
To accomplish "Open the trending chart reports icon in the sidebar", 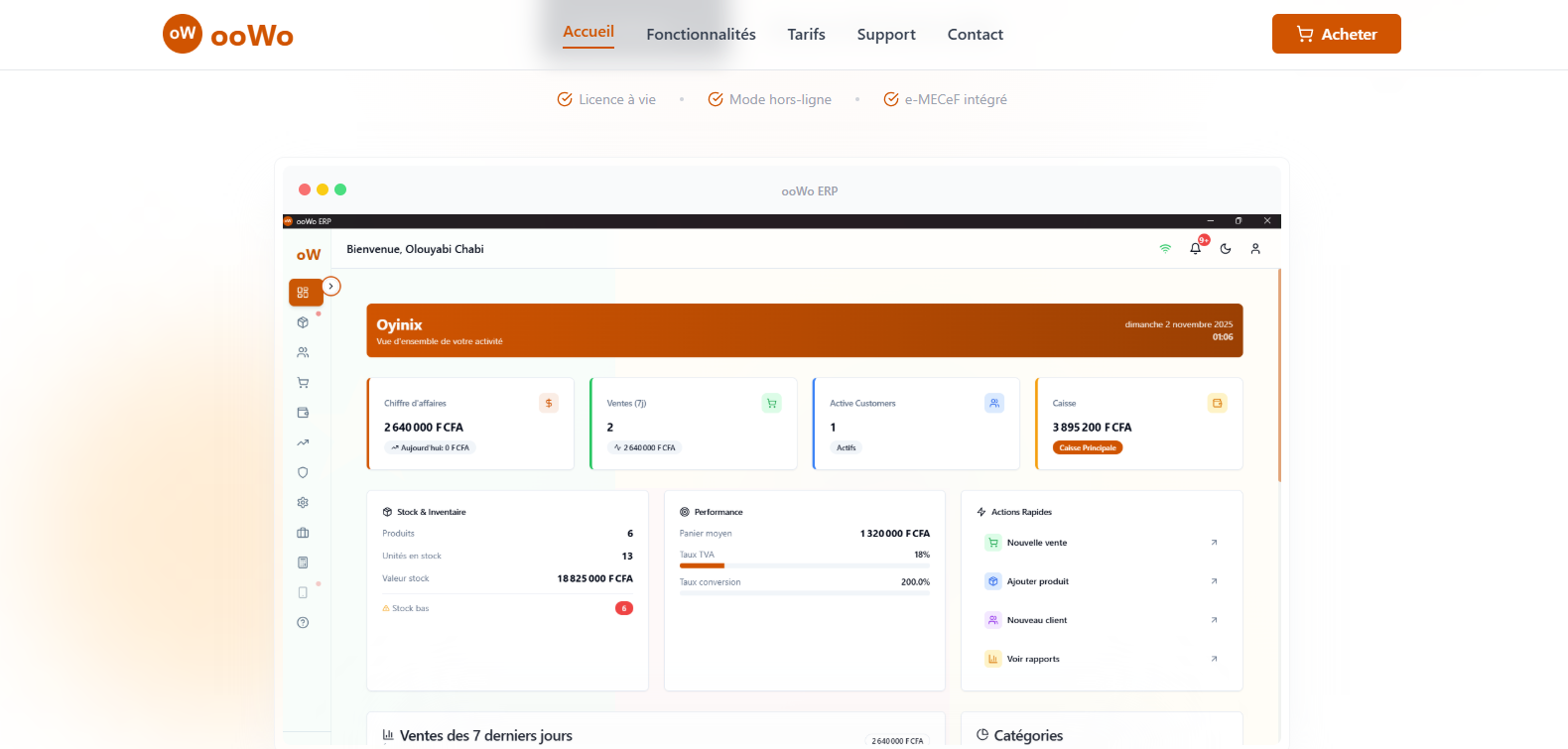I will click(303, 442).
